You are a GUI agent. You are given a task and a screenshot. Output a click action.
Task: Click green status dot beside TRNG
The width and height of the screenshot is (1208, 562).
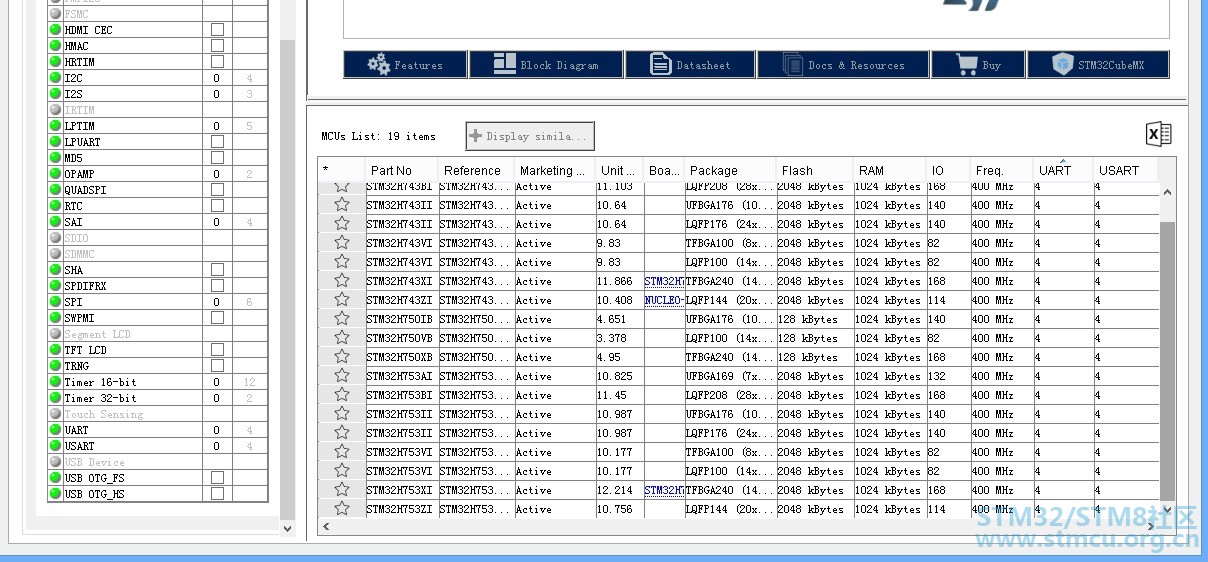pyautogui.click(x=55, y=366)
